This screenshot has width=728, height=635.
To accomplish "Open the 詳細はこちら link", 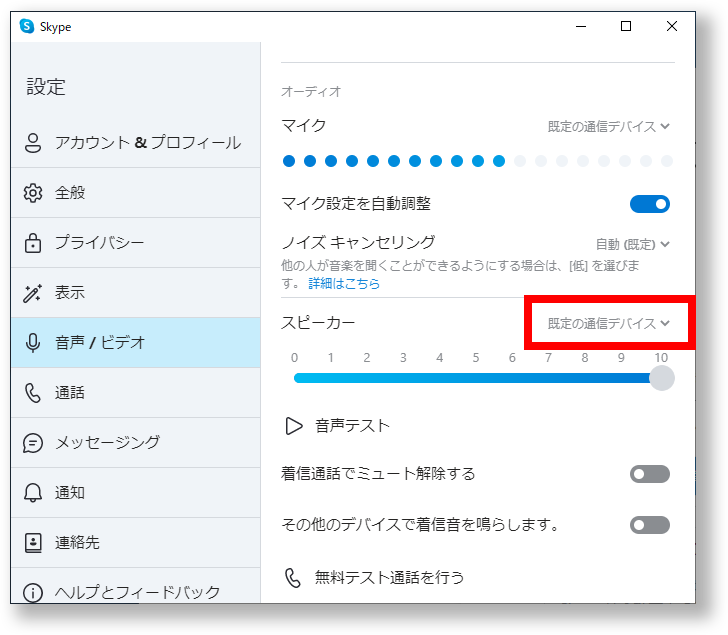I will click(x=344, y=283).
